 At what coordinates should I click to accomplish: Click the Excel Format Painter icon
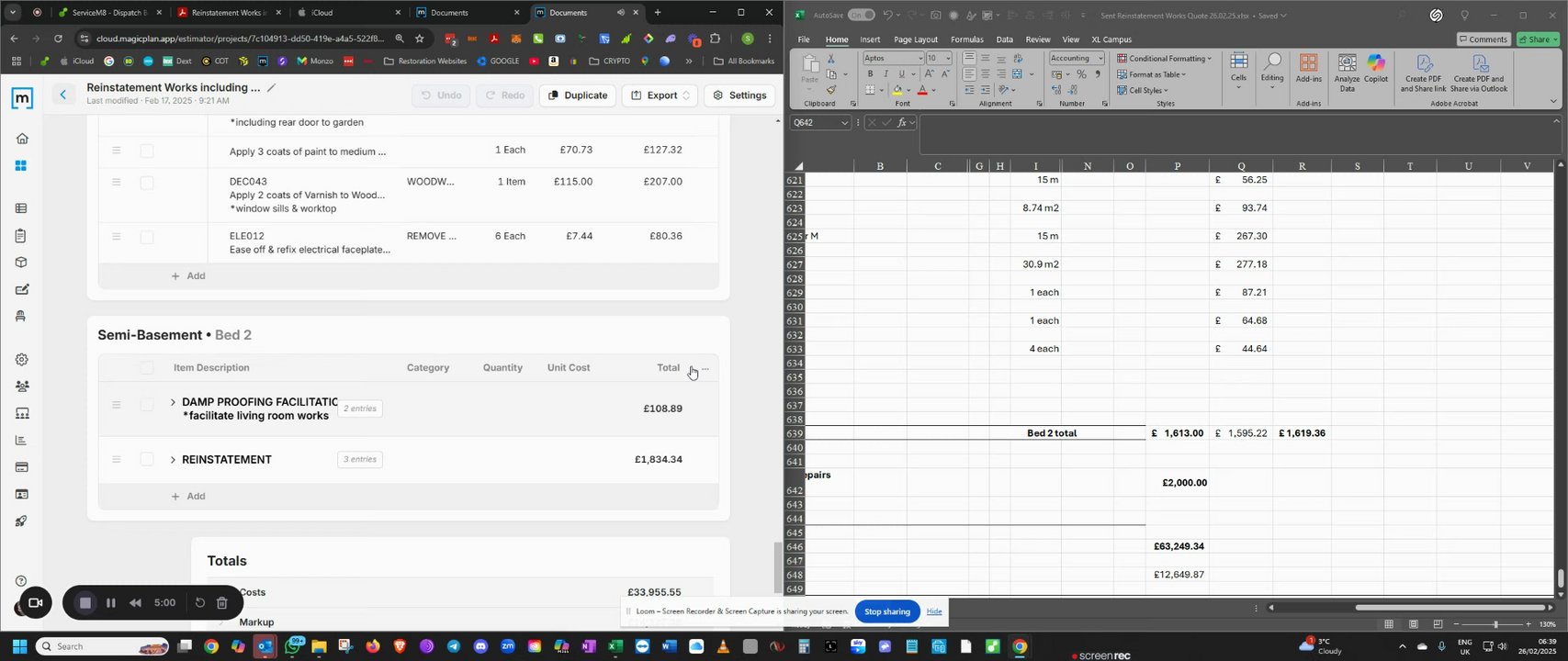(x=831, y=90)
